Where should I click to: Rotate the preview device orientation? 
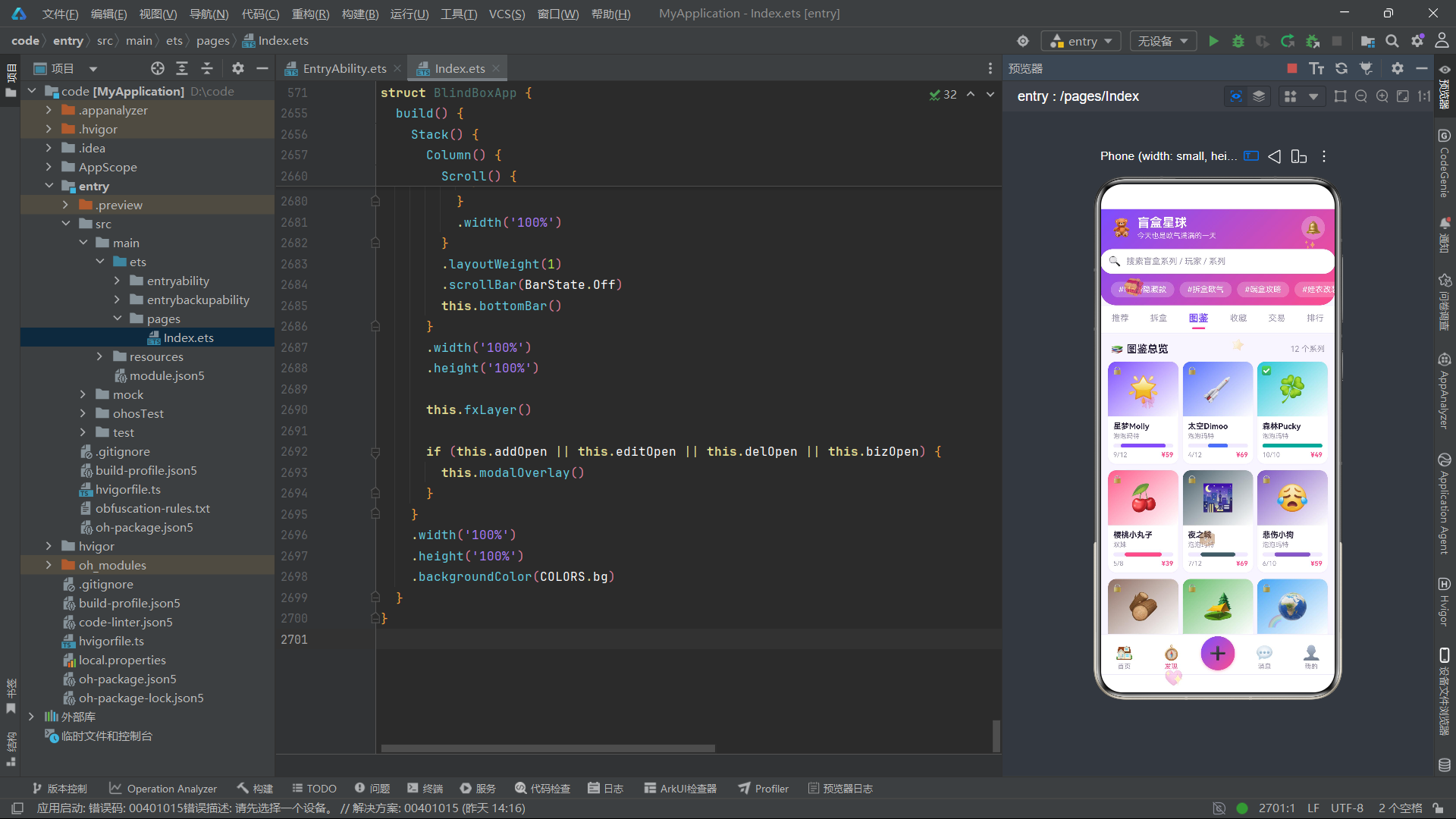(x=1299, y=156)
